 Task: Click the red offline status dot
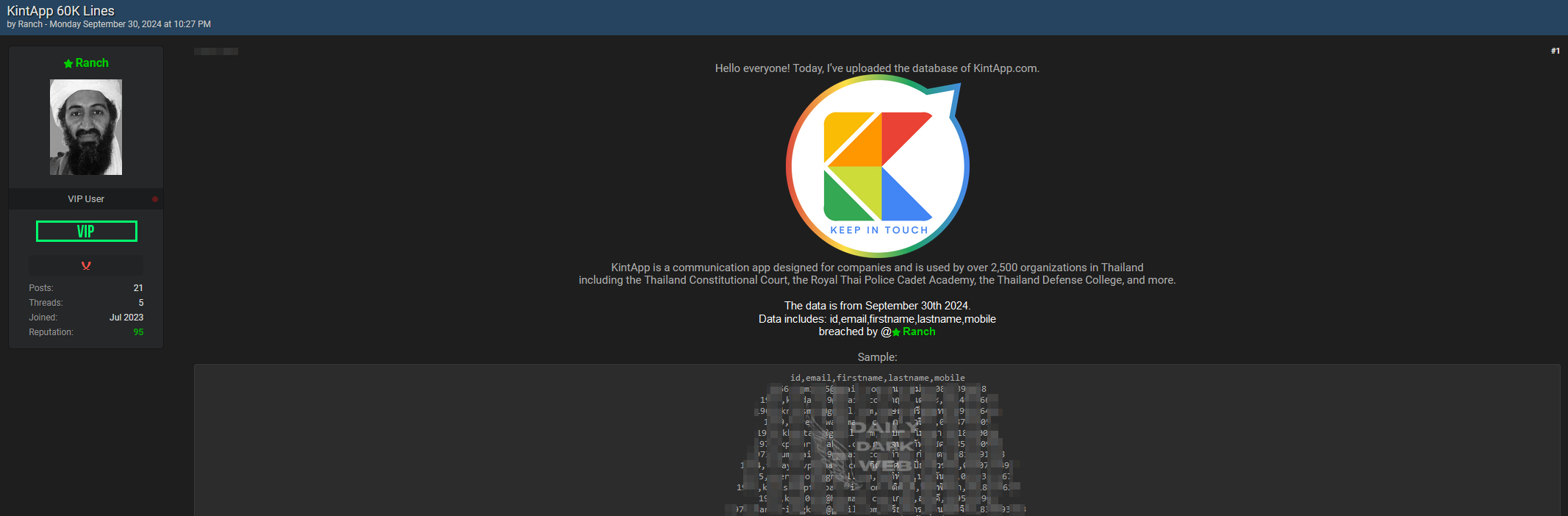155,199
